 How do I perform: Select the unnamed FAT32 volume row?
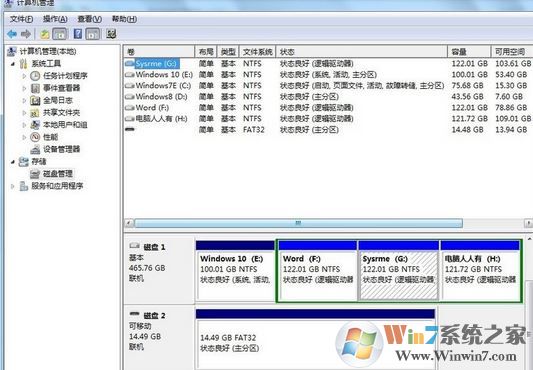pyautogui.click(x=328, y=130)
